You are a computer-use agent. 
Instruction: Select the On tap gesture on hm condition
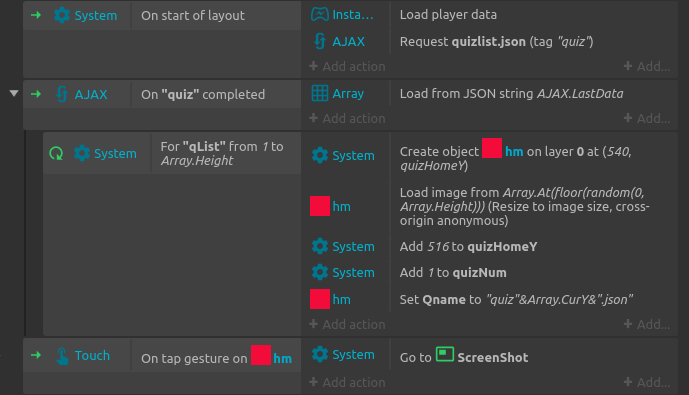click(x=216, y=355)
